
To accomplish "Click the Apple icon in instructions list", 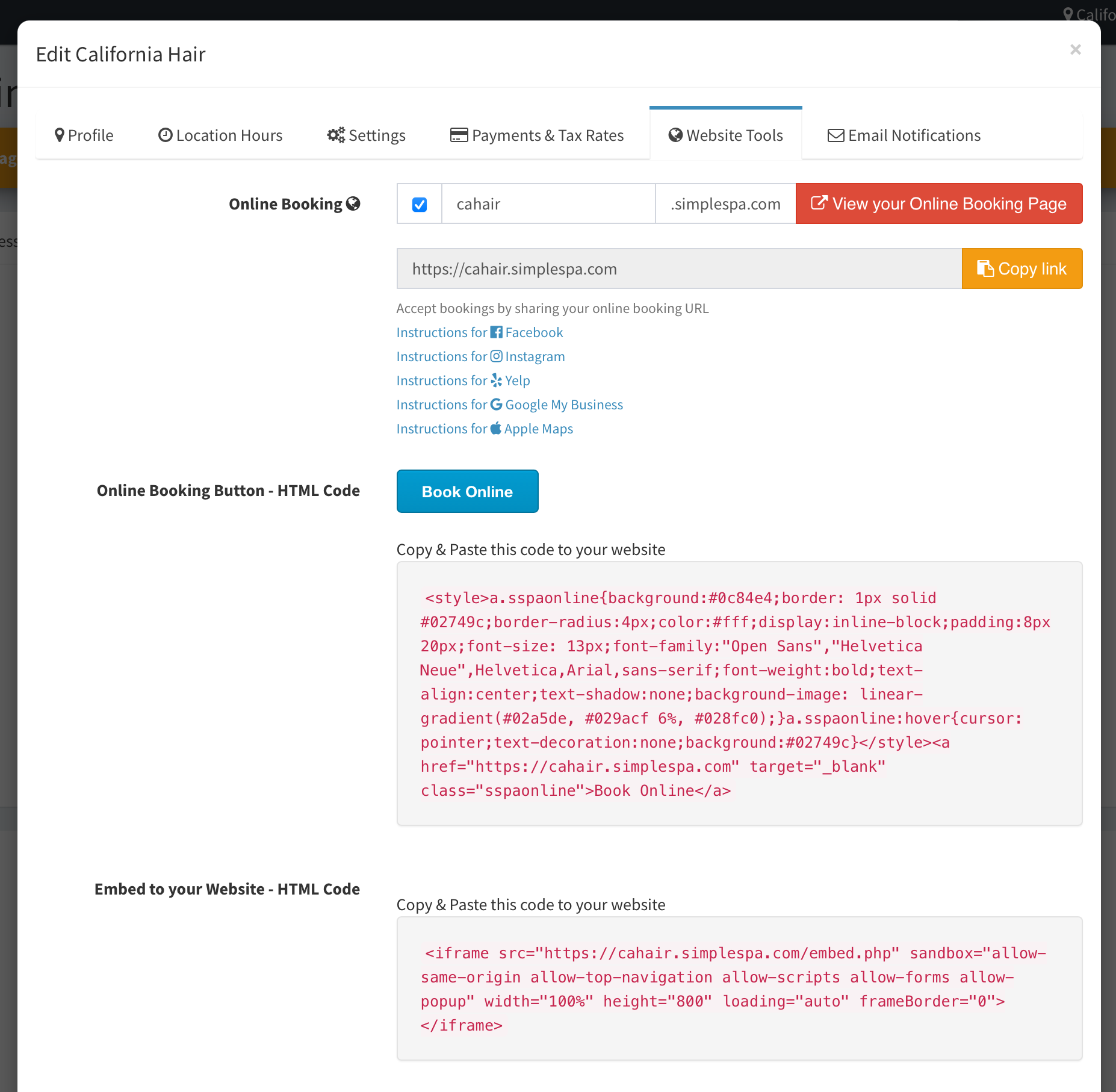I will click(495, 429).
